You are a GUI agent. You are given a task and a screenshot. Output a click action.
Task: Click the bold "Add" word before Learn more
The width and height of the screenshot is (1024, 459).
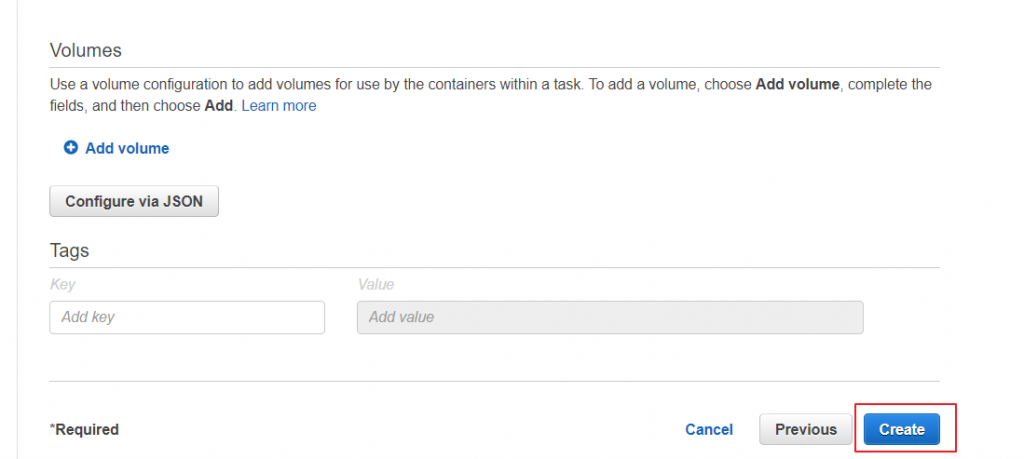tap(218, 105)
